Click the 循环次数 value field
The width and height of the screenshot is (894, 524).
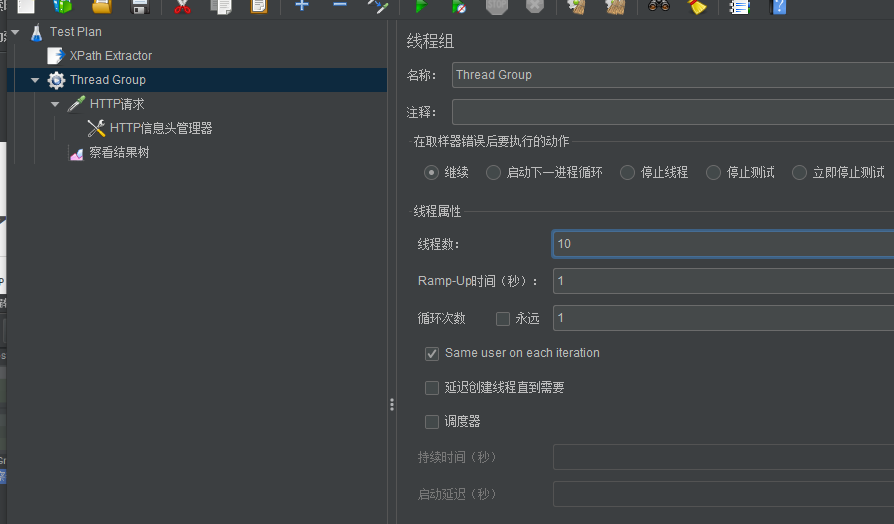coord(724,318)
